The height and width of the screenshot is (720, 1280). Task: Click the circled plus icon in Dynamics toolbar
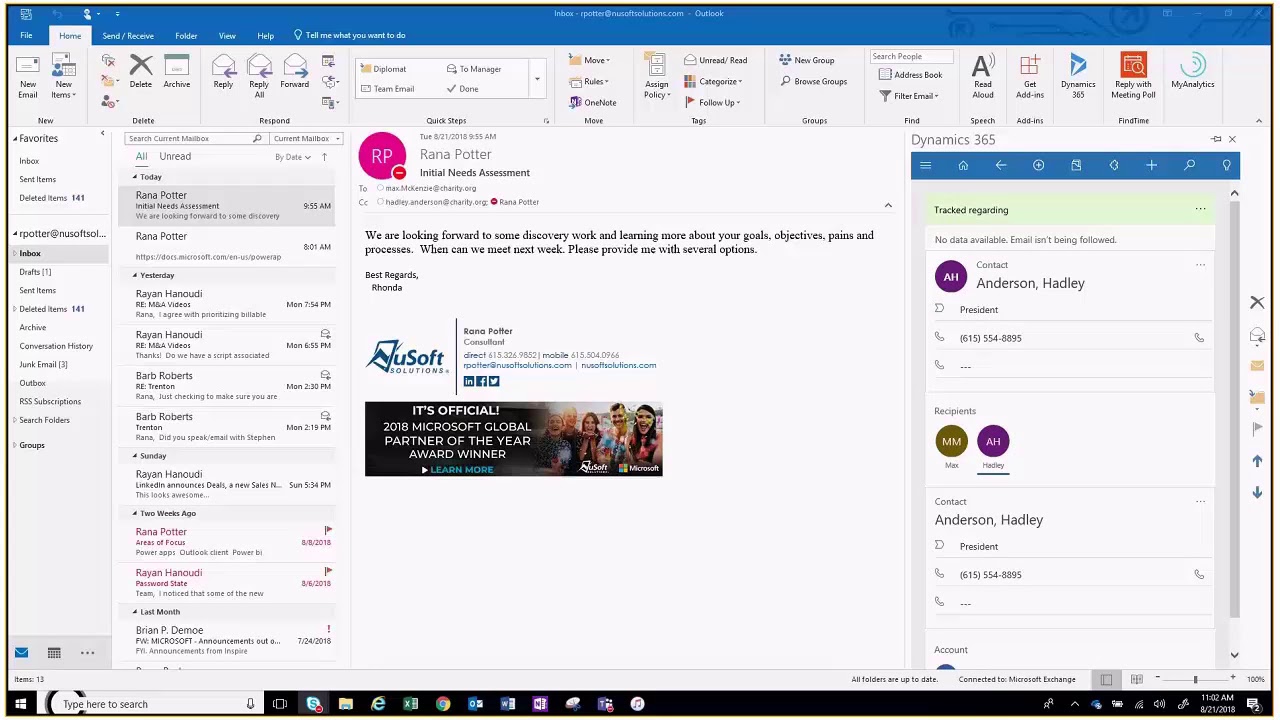(x=1038, y=166)
